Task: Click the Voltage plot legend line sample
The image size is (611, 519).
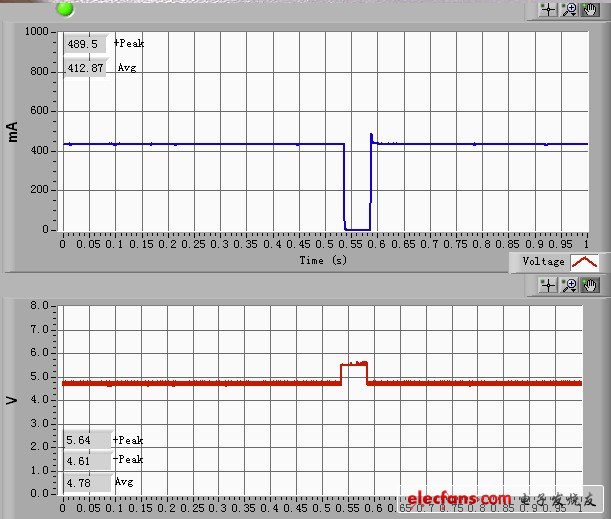Action: coord(584,262)
